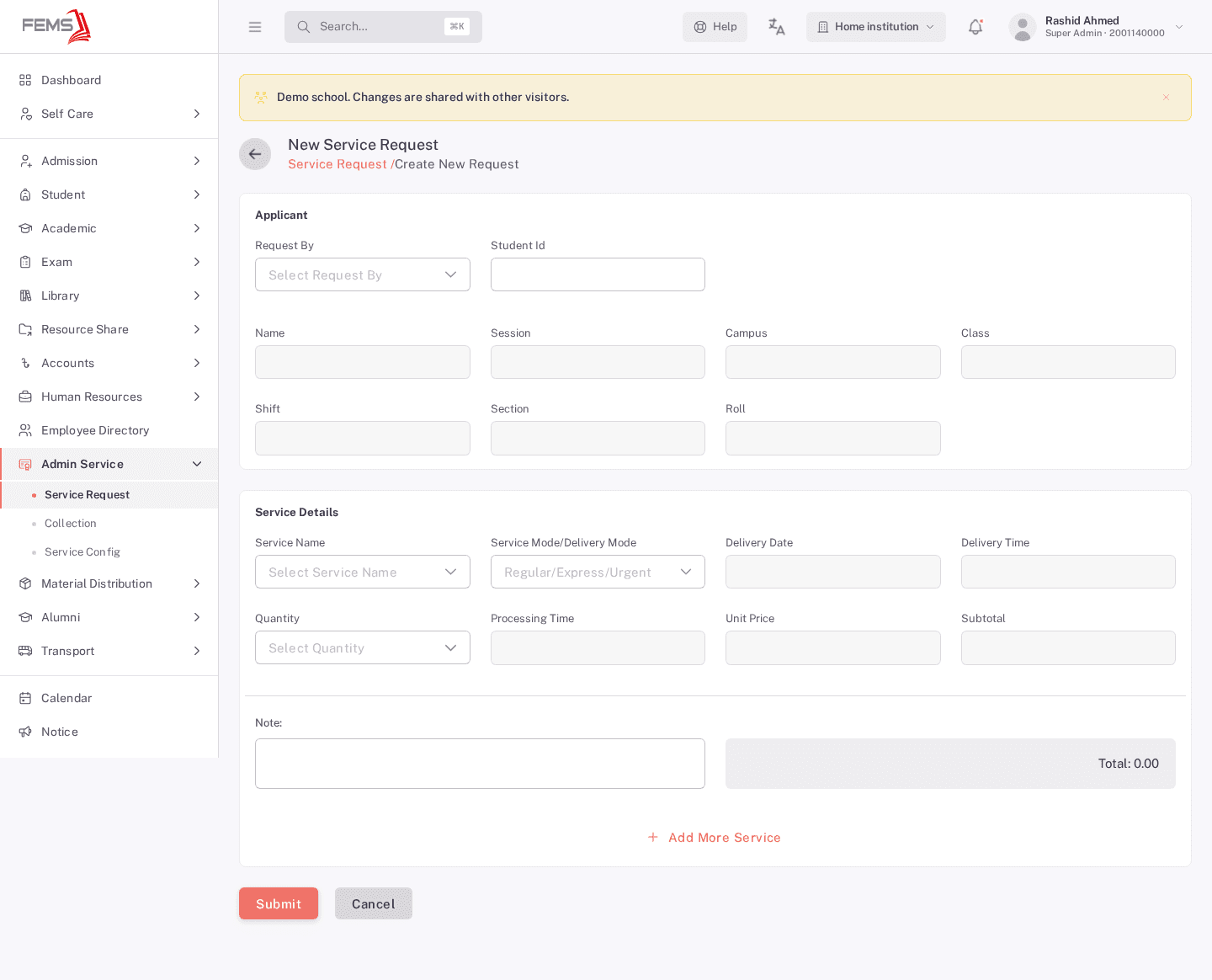Click the Total: 0.00 text
This screenshot has width=1212, height=980.
(1128, 764)
